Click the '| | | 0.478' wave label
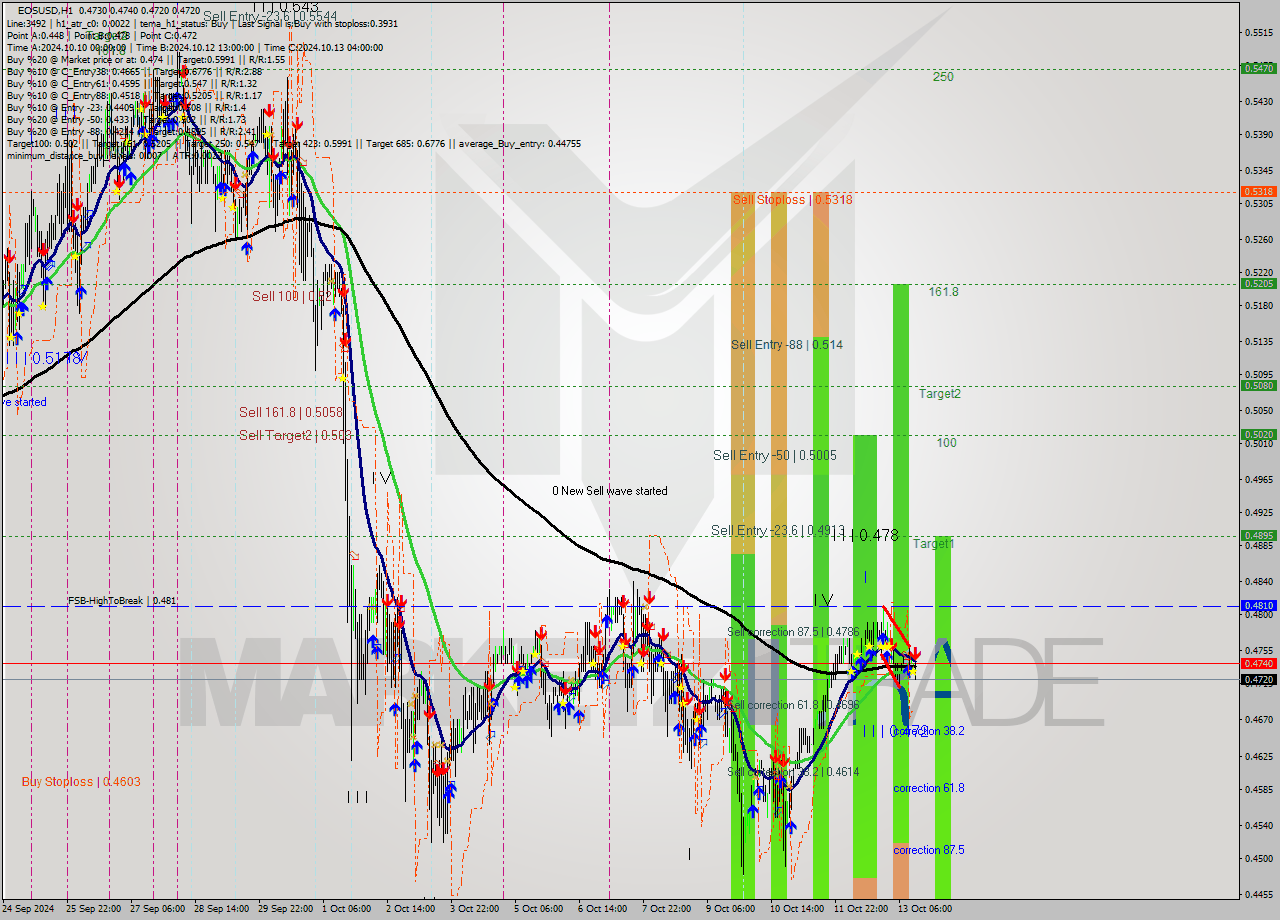This screenshot has height=920, width=1280. pos(865,536)
